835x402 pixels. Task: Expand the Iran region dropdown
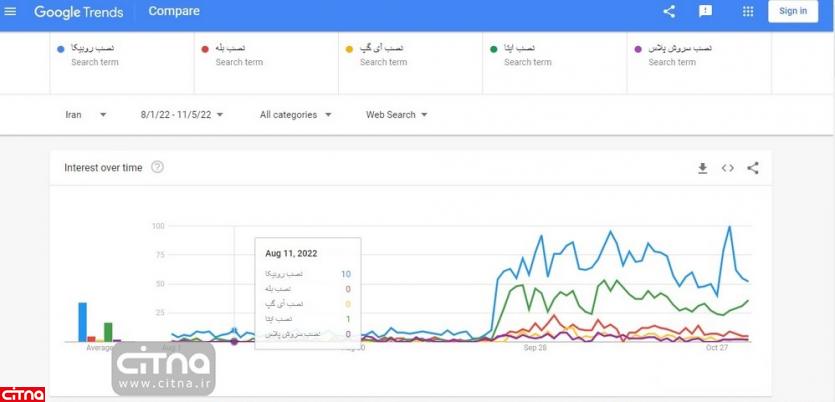click(x=86, y=115)
